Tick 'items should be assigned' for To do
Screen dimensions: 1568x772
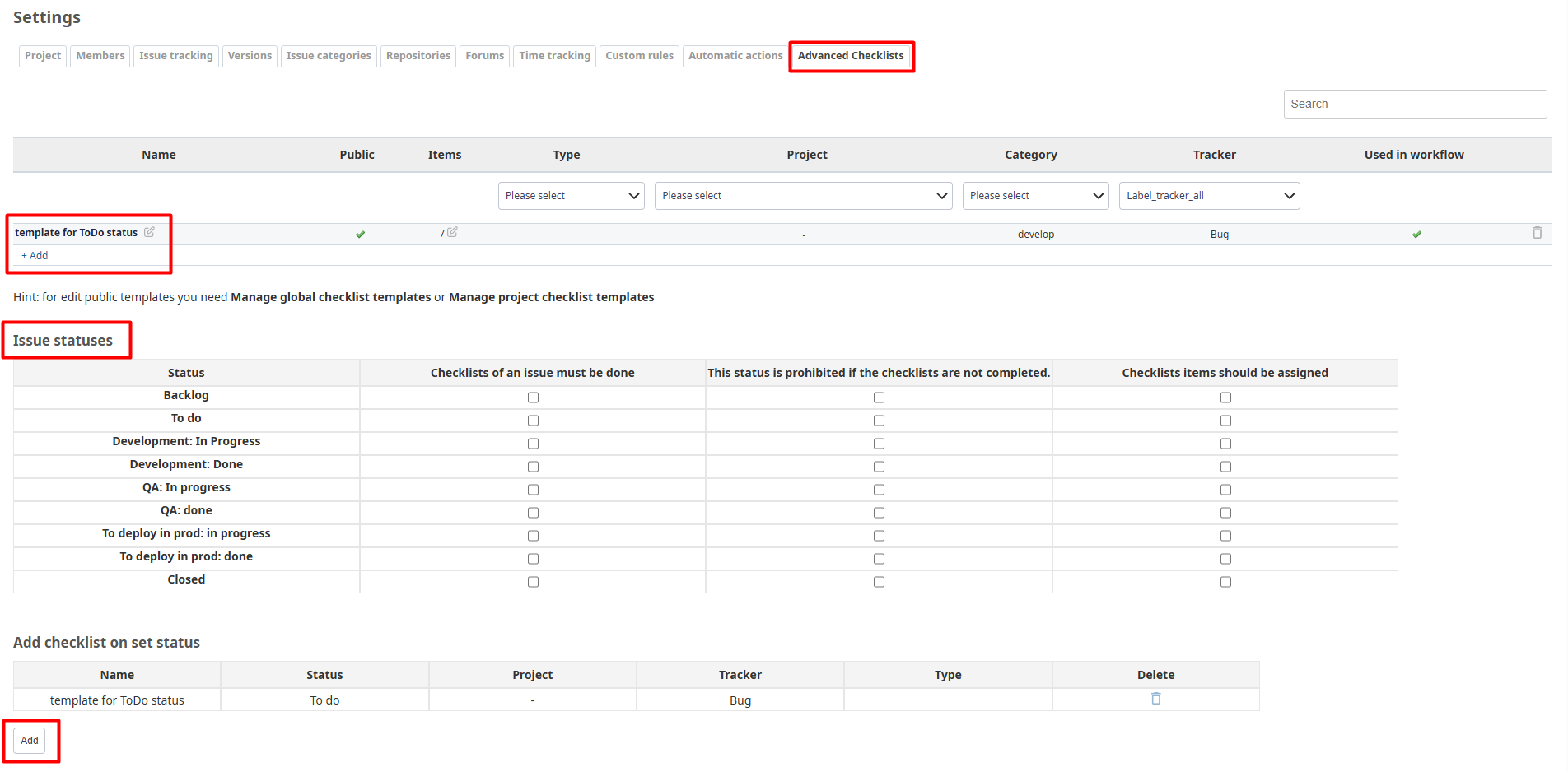pyautogui.click(x=1225, y=421)
